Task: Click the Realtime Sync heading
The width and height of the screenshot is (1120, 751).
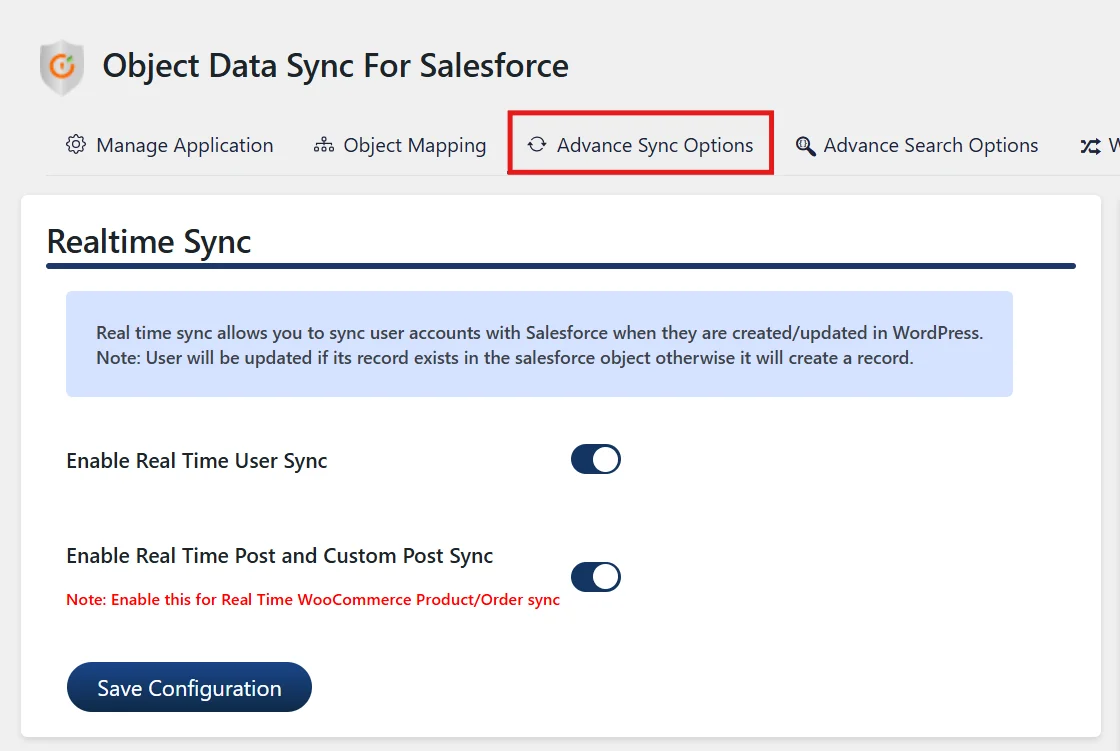Action: point(149,242)
